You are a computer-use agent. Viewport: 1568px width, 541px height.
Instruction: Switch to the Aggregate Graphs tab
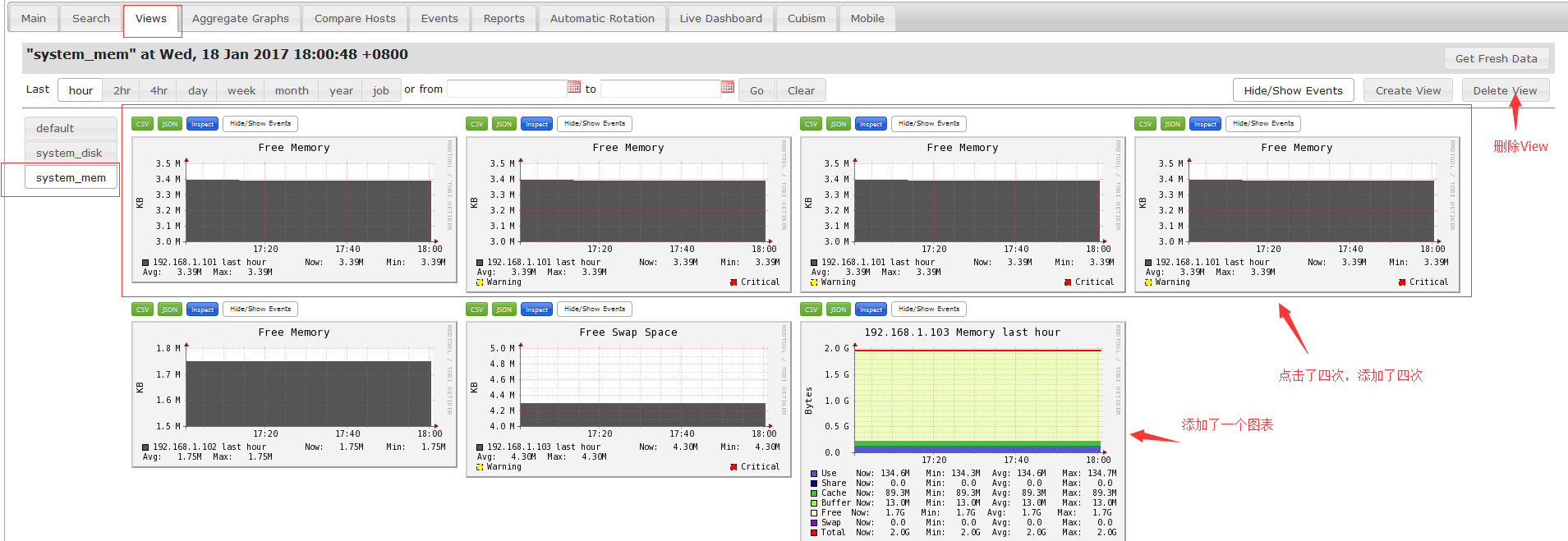pos(240,18)
